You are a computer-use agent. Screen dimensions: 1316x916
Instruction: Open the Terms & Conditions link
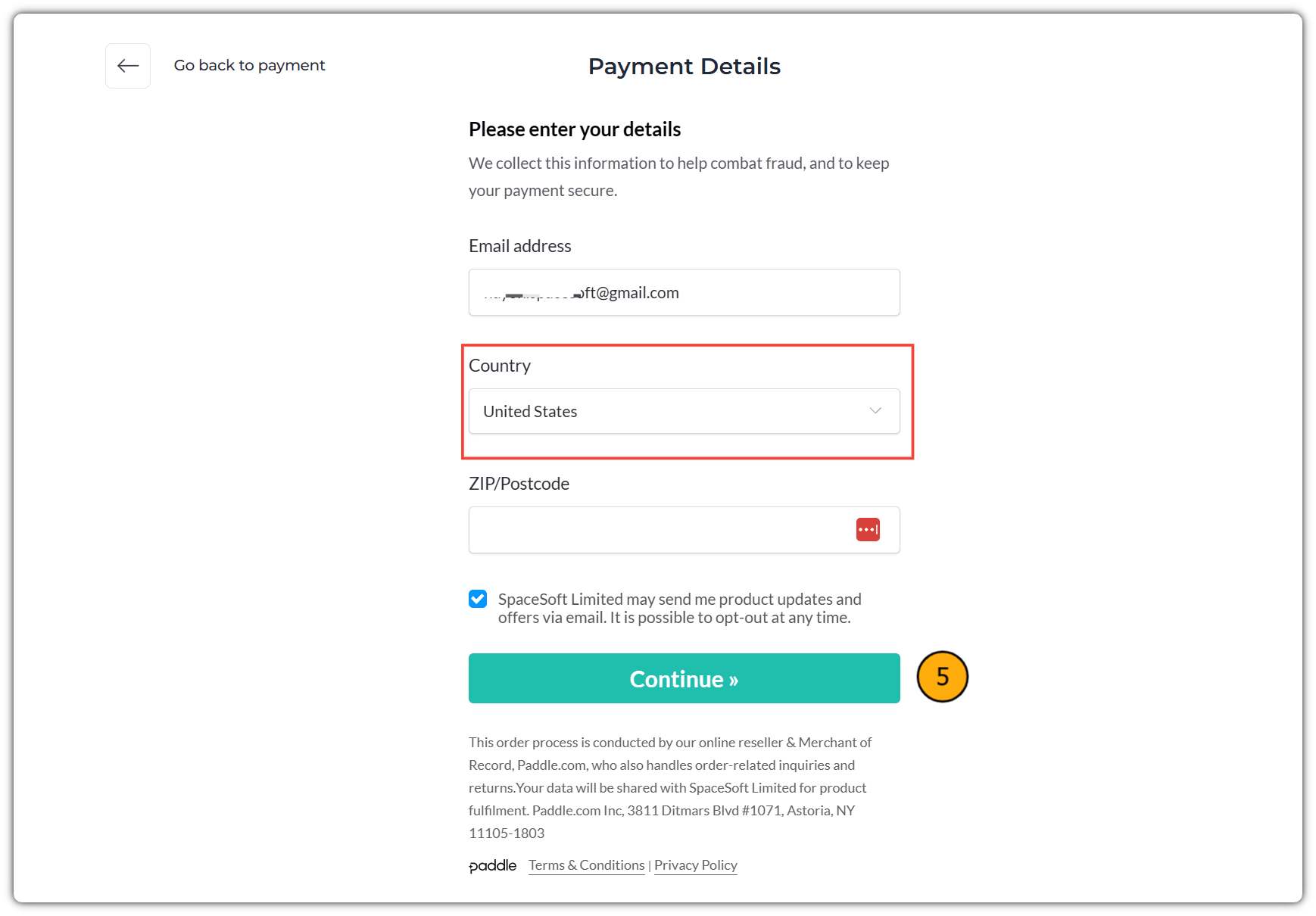click(x=587, y=865)
